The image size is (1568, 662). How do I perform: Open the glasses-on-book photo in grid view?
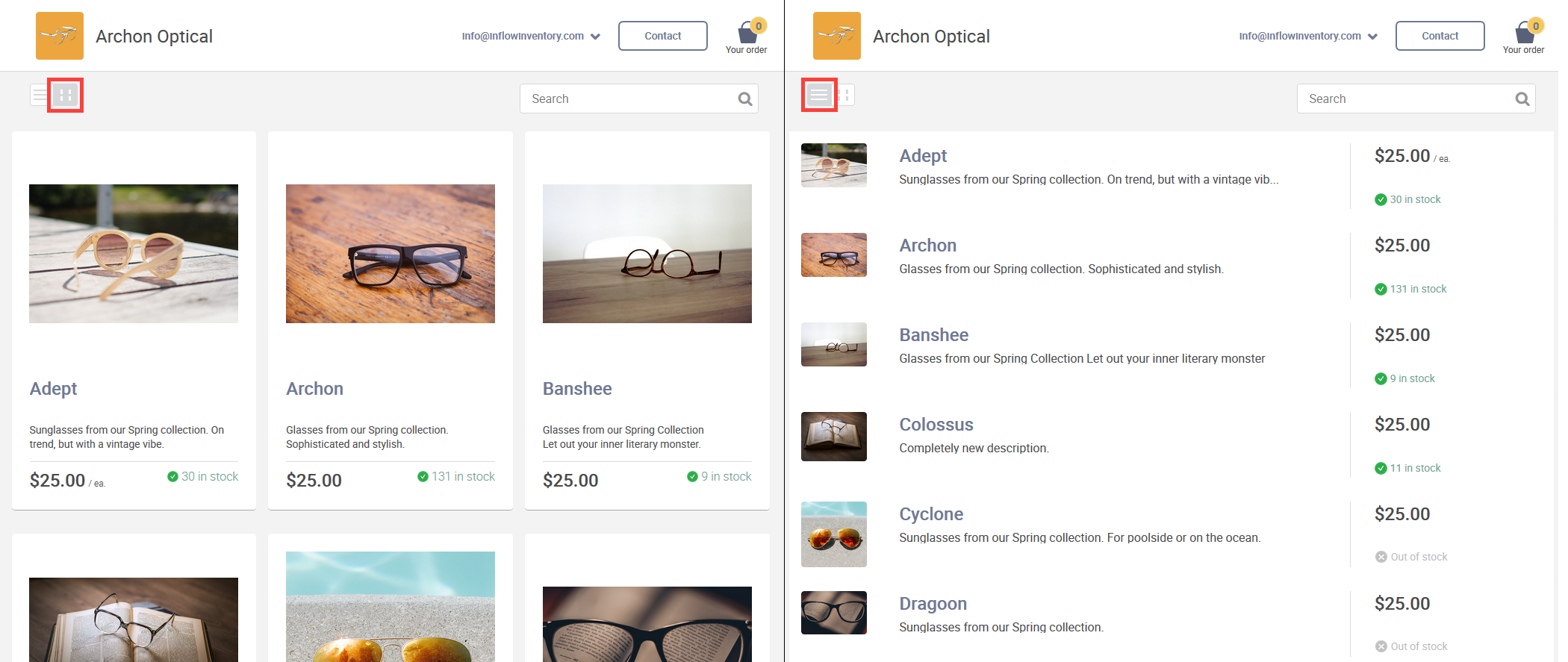point(134,619)
